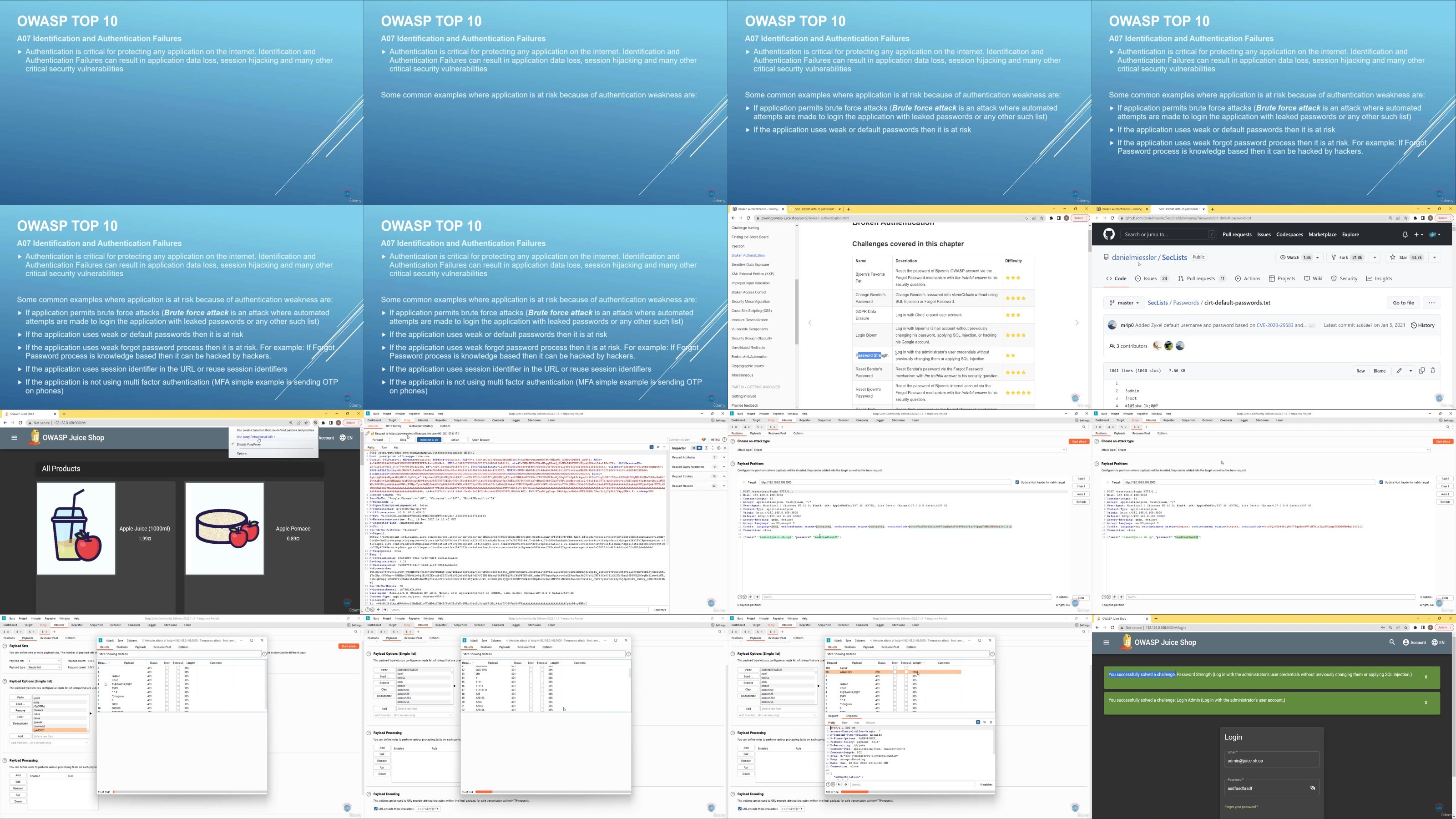Open History of cirt-default-passwords.txt
Viewport: 1456px width, 819px height.
[x=1423, y=326]
